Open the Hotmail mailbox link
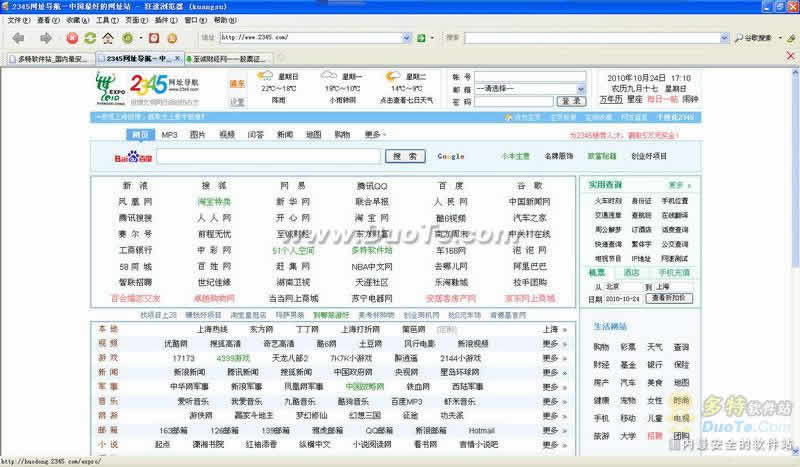 tap(481, 430)
